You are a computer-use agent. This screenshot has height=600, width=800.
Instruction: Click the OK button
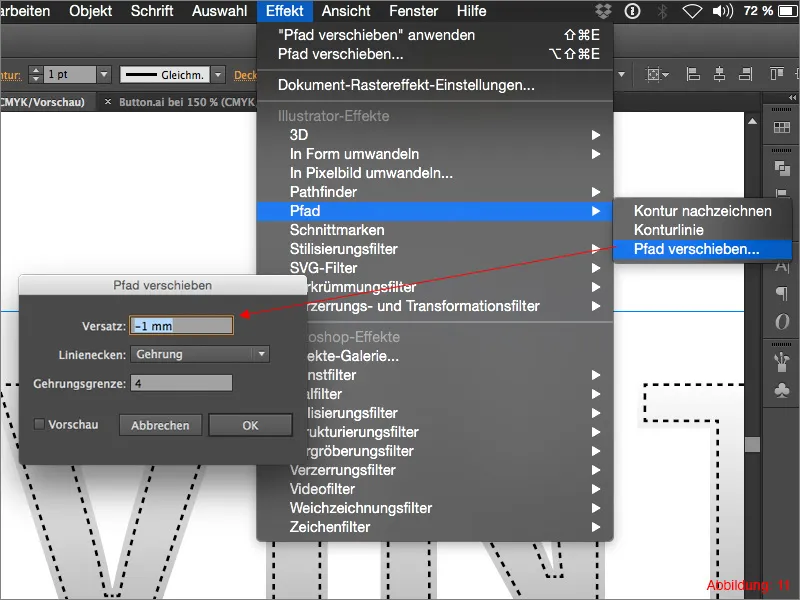(x=251, y=425)
